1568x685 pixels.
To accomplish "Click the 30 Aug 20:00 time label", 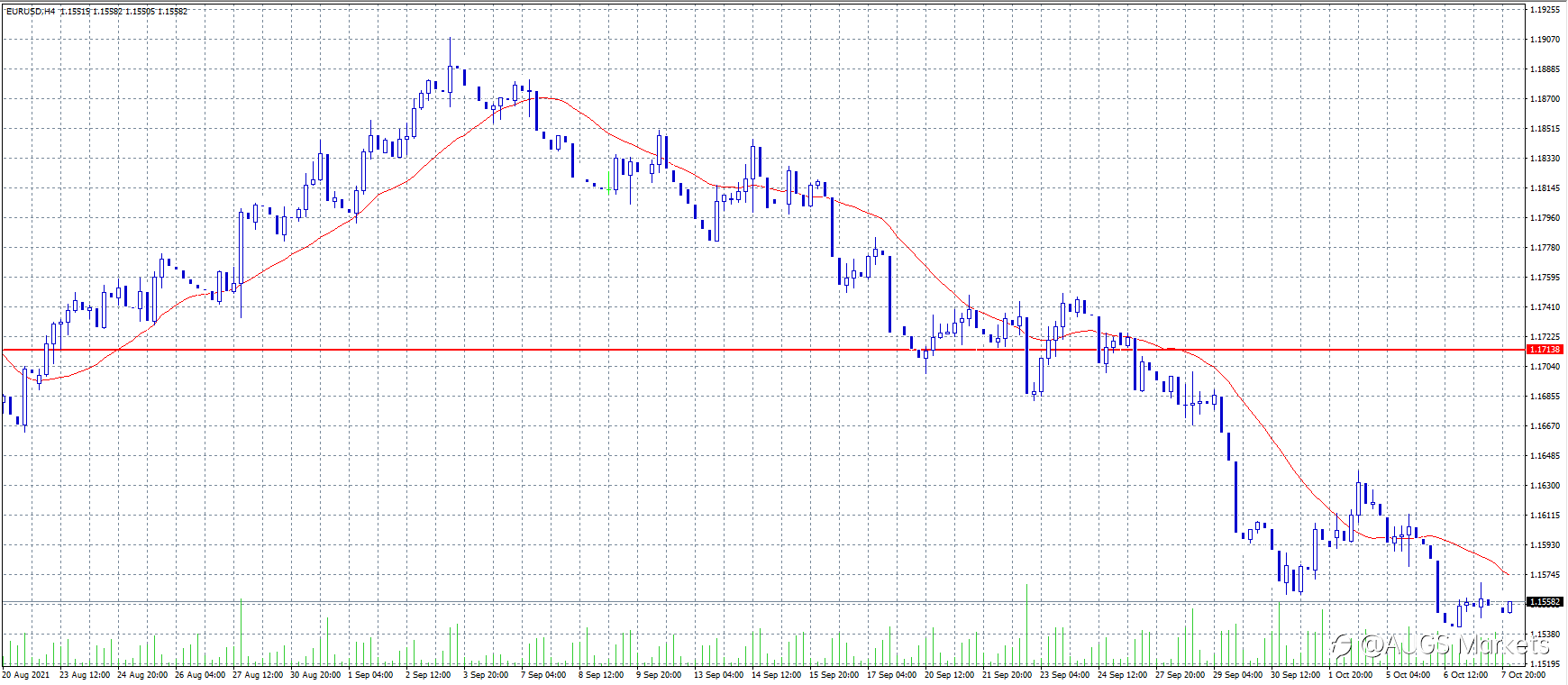I will coord(315,675).
